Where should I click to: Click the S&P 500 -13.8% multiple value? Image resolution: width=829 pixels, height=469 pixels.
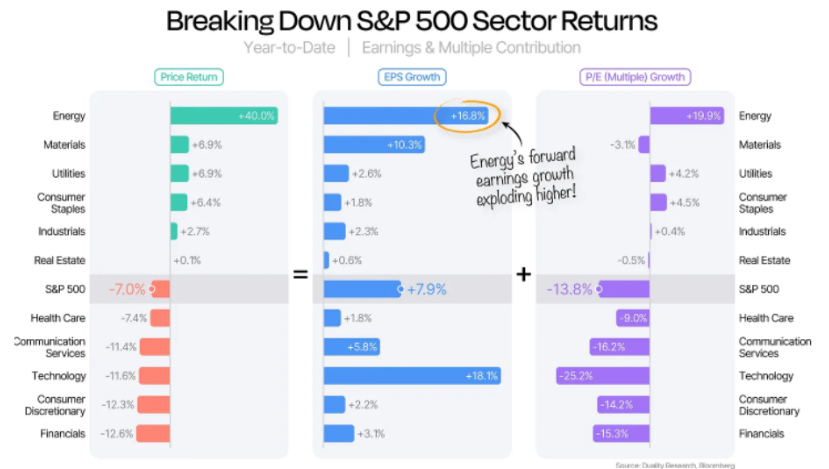pos(570,290)
